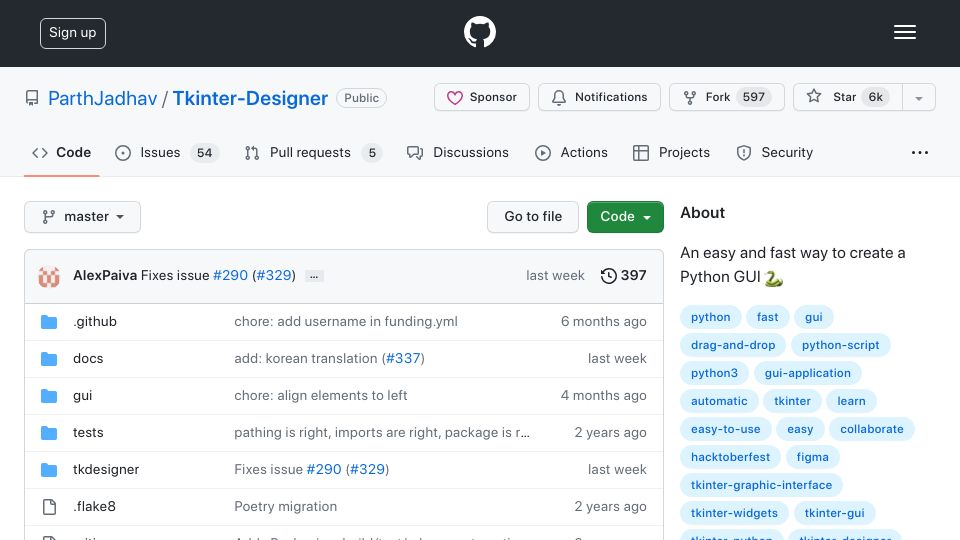The image size is (960, 540).
Task: Switch to the Code tab
Action: point(62,152)
